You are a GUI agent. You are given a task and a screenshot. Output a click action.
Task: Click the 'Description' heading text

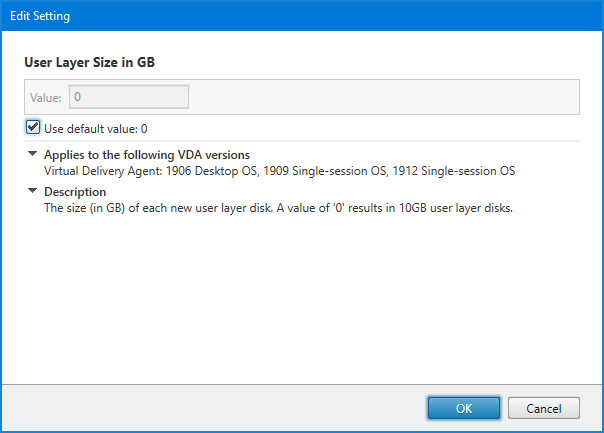click(75, 192)
